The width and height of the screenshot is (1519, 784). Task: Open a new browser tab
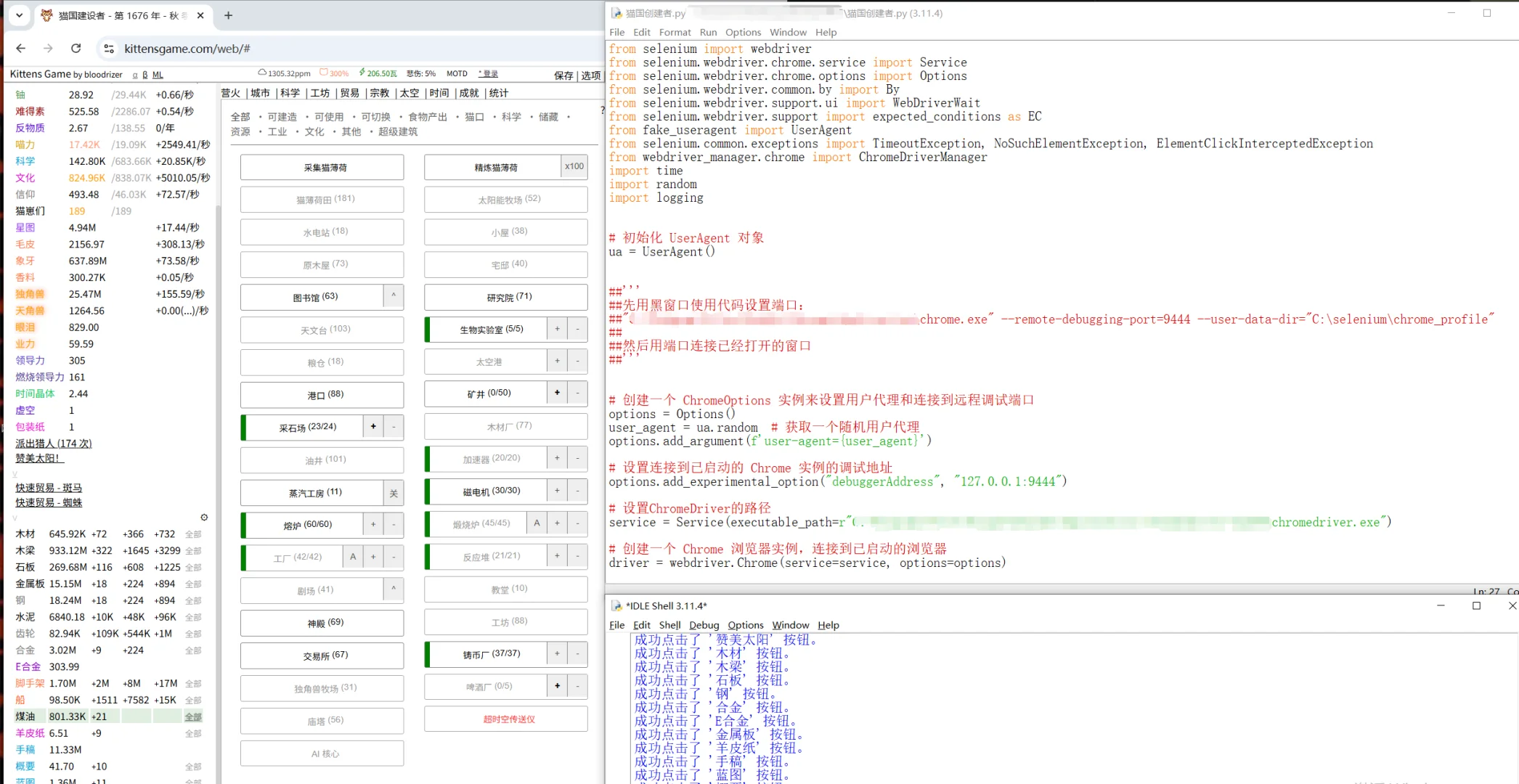228,15
